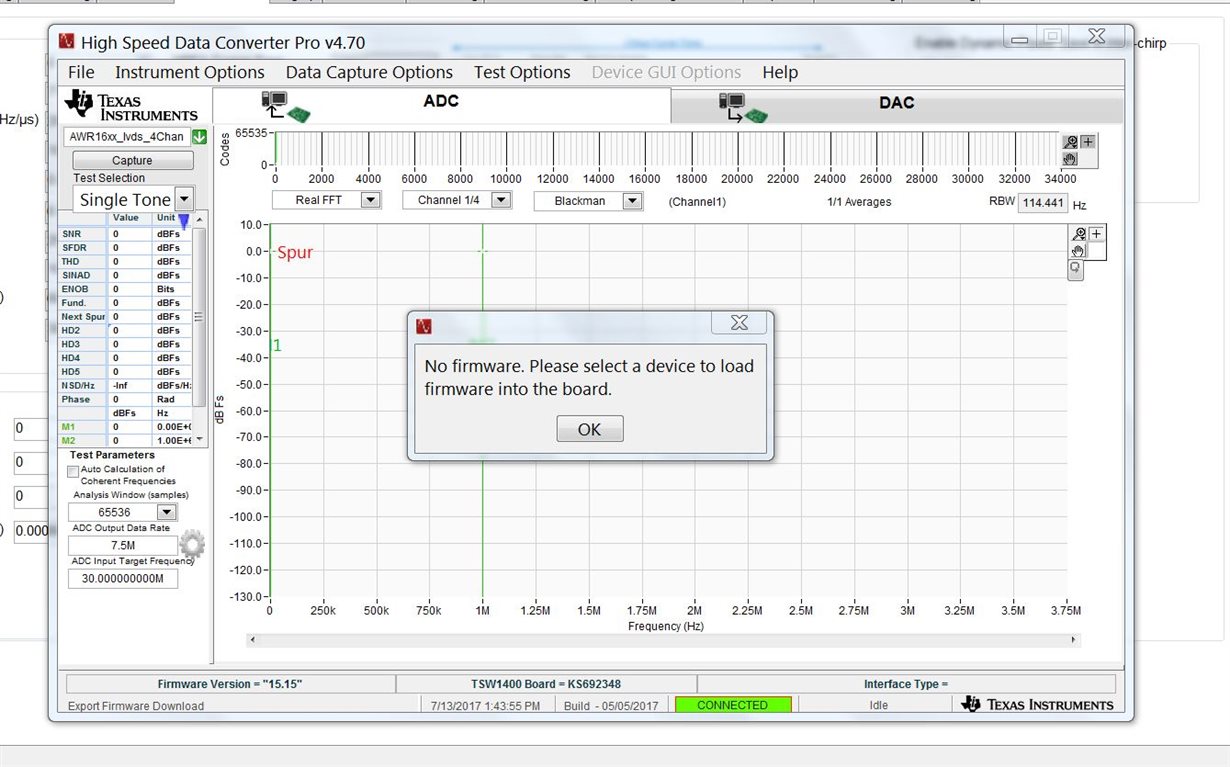Screen dimensions: 1230x767
Task: Click the ENOB row in the results table
Action: click(125, 289)
